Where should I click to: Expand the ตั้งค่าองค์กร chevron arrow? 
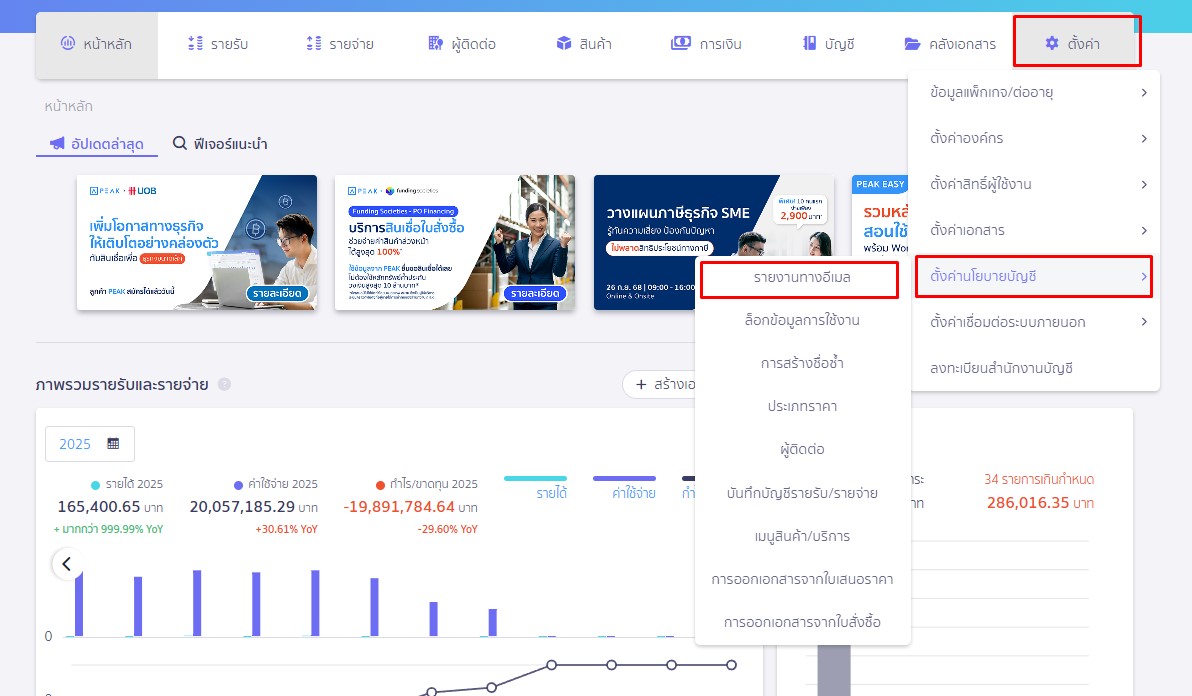click(x=1144, y=138)
